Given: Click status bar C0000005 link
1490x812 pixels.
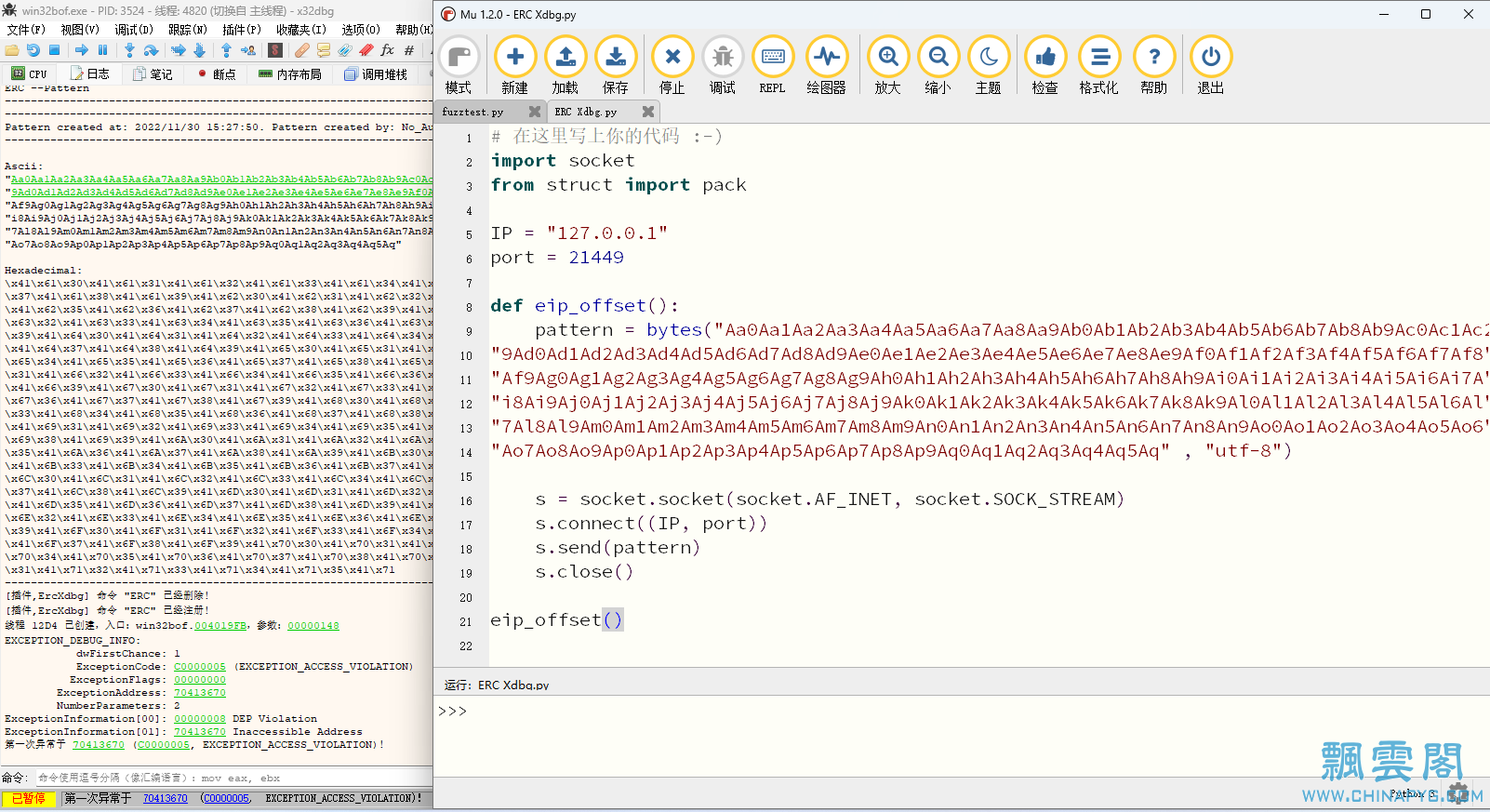Looking at the screenshot, I should pyautogui.click(x=227, y=798).
